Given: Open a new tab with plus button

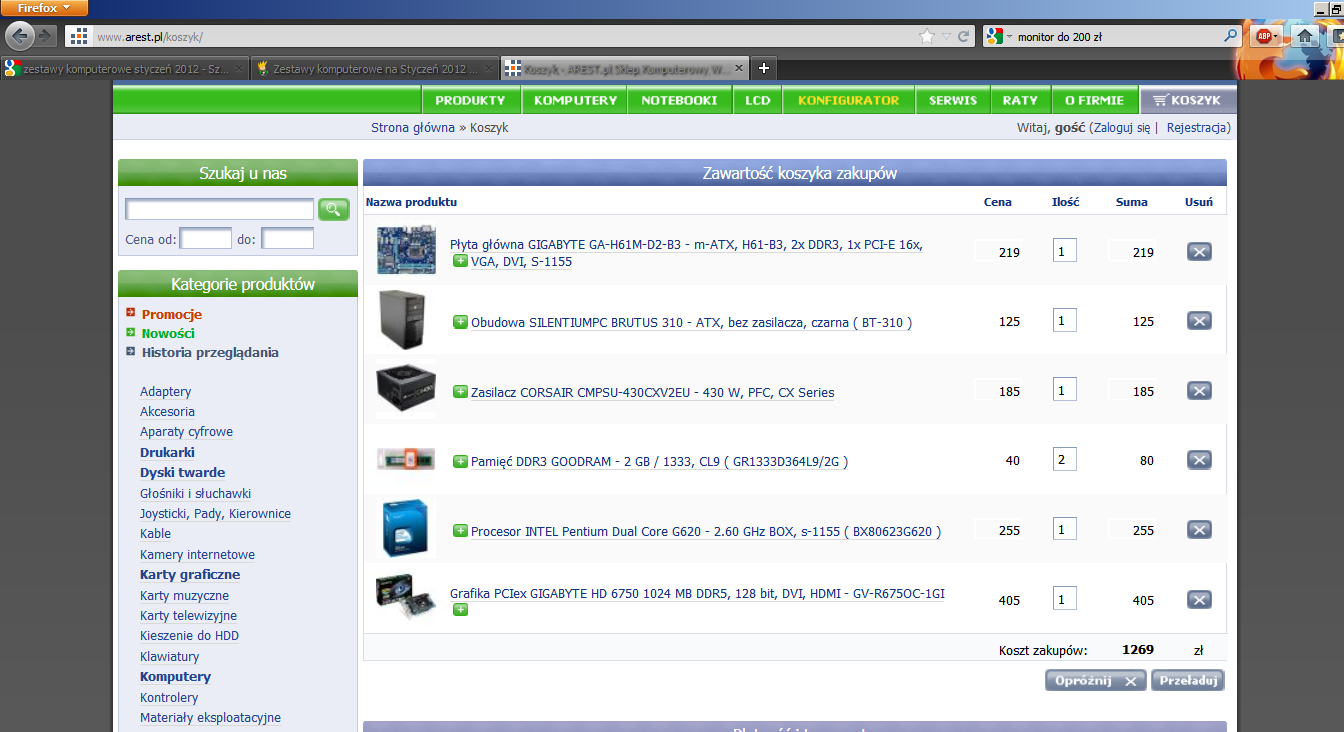Looking at the screenshot, I should (764, 68).
